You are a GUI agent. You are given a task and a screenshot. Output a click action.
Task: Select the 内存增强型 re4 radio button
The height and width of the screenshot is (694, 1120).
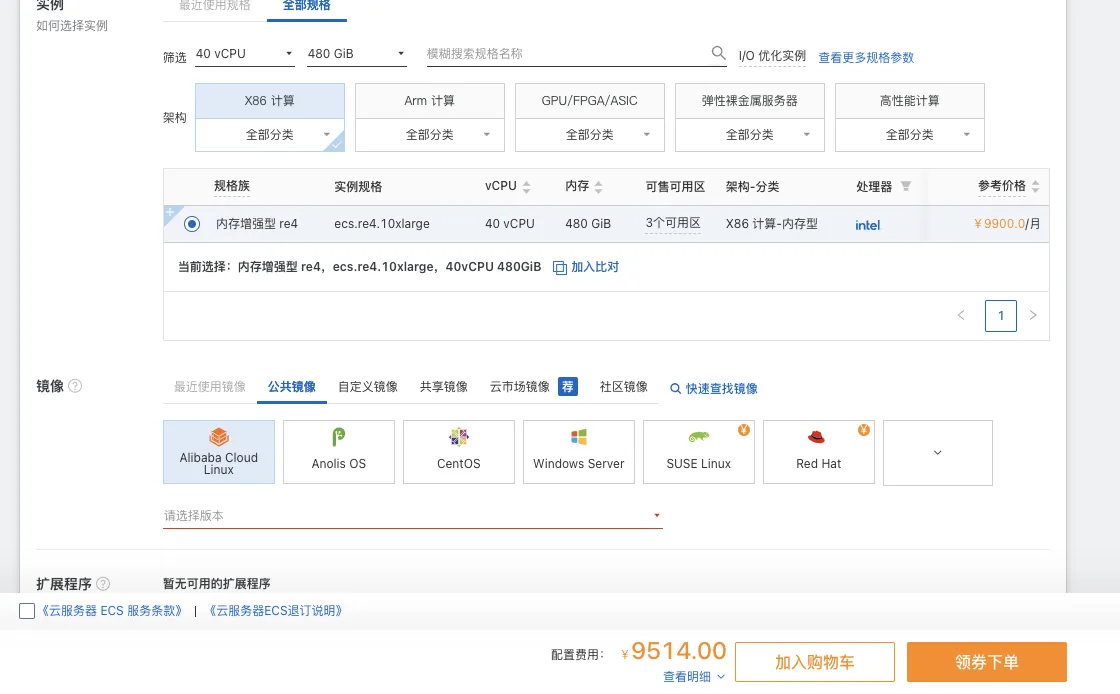[191, 223]
